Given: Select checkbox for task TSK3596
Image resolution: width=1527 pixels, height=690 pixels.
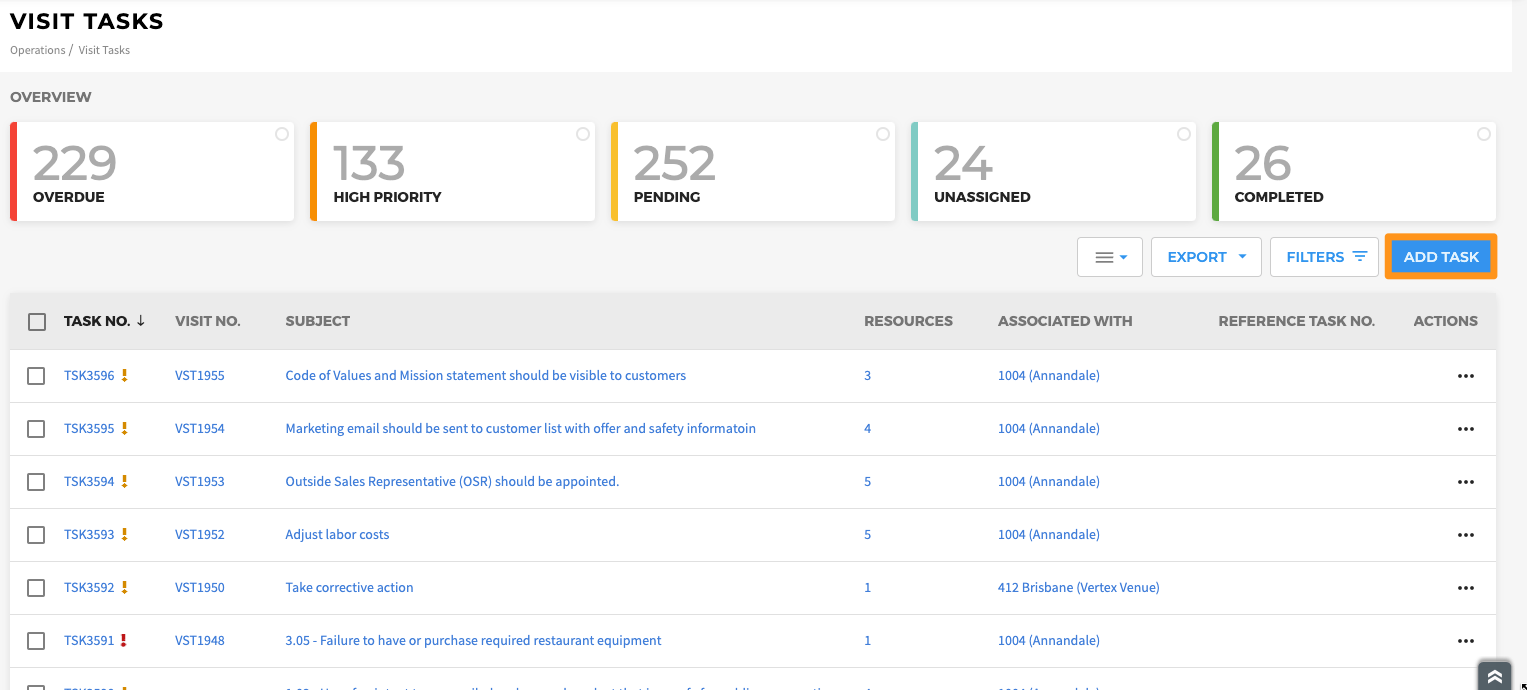Looking at the screenshot, I should pyautogui.click(x=36, y=376).
